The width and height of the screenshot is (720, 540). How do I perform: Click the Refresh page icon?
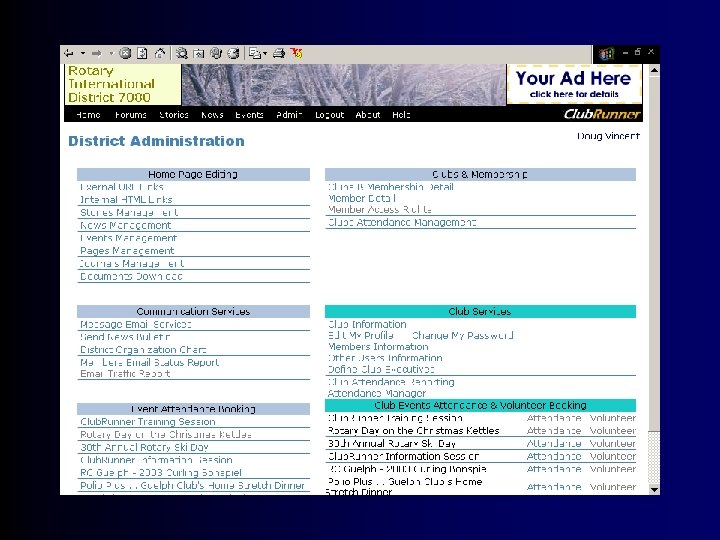coord(142,54)
